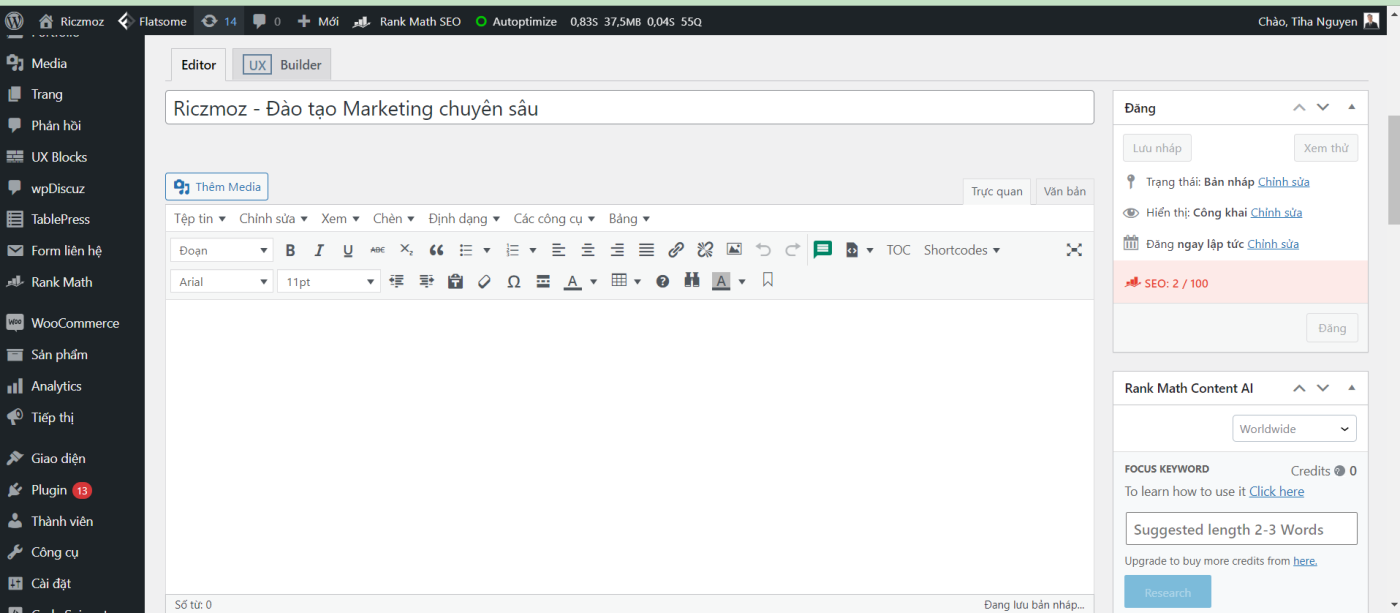
Task: Insert special character omega icon
Action: (x=514, y=282)
